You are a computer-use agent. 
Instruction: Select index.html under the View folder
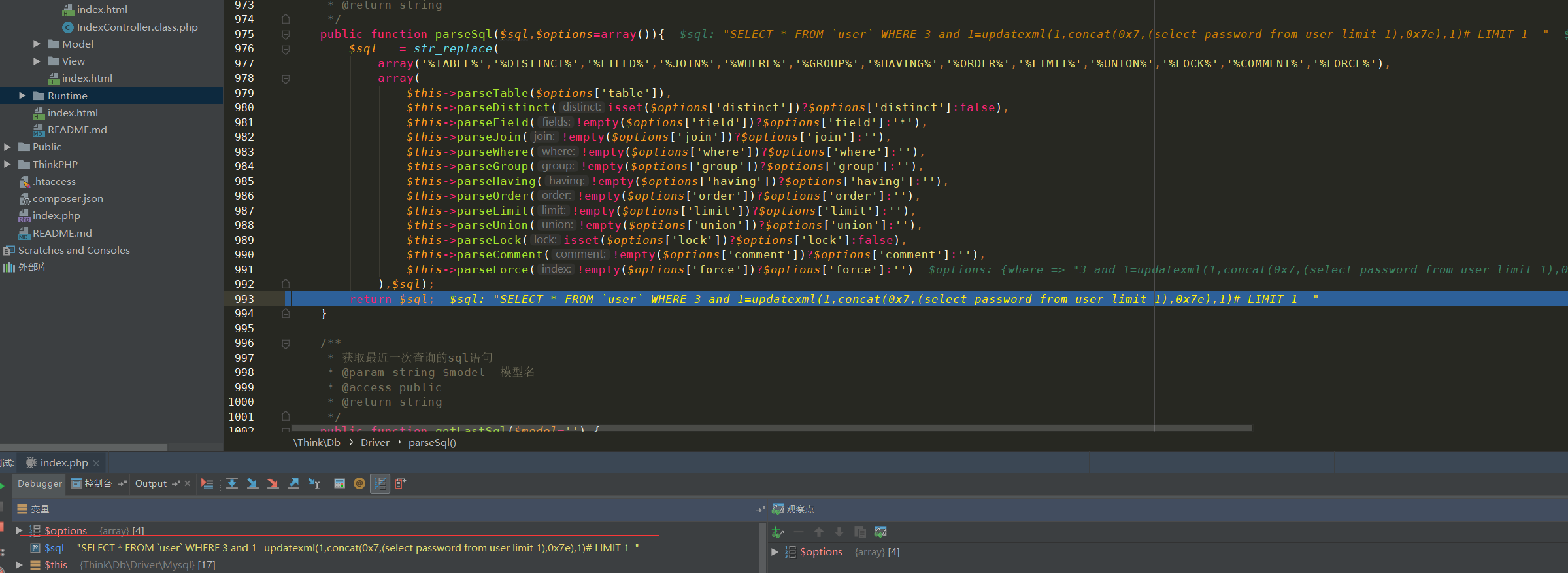coord(87,78)
